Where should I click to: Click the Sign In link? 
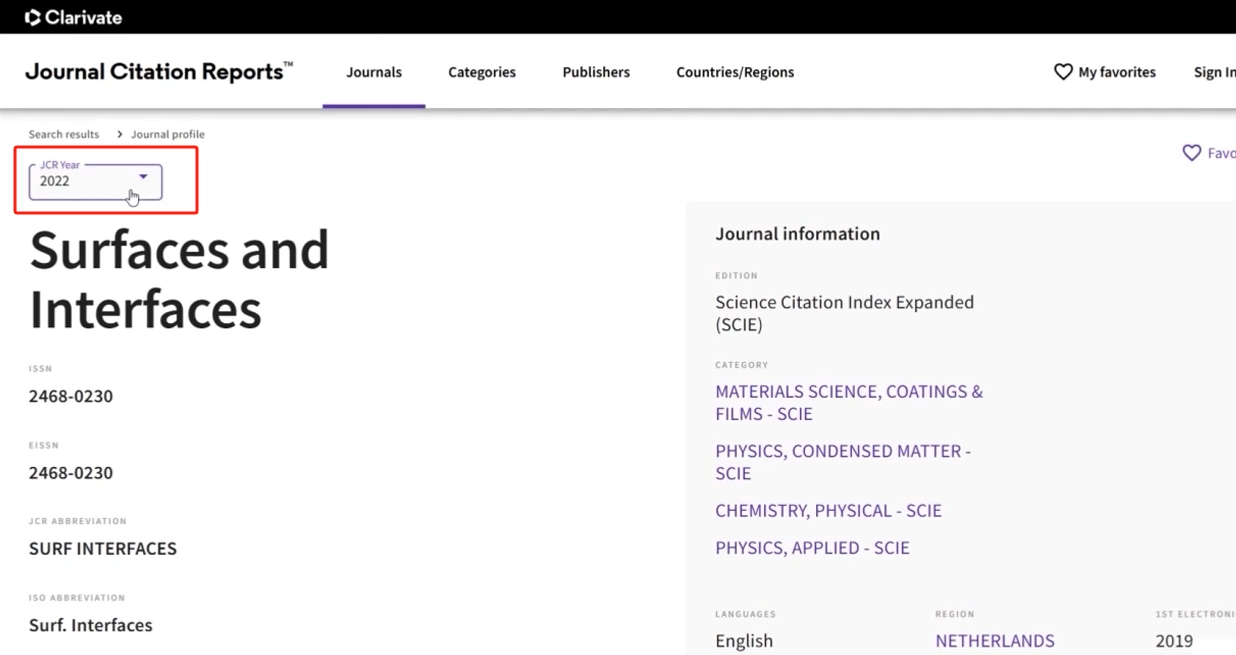pyautogui.click(x=1214, y=72)
